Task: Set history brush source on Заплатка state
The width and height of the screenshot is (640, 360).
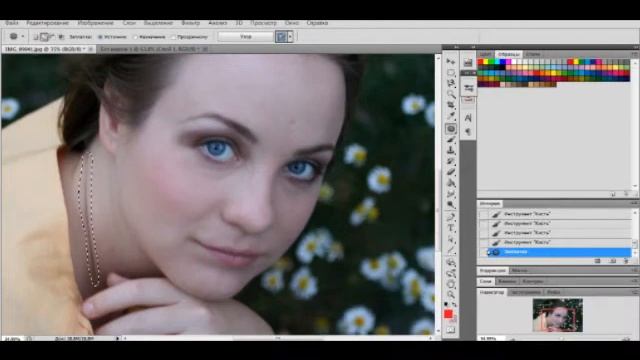Action: pos(484,252)
